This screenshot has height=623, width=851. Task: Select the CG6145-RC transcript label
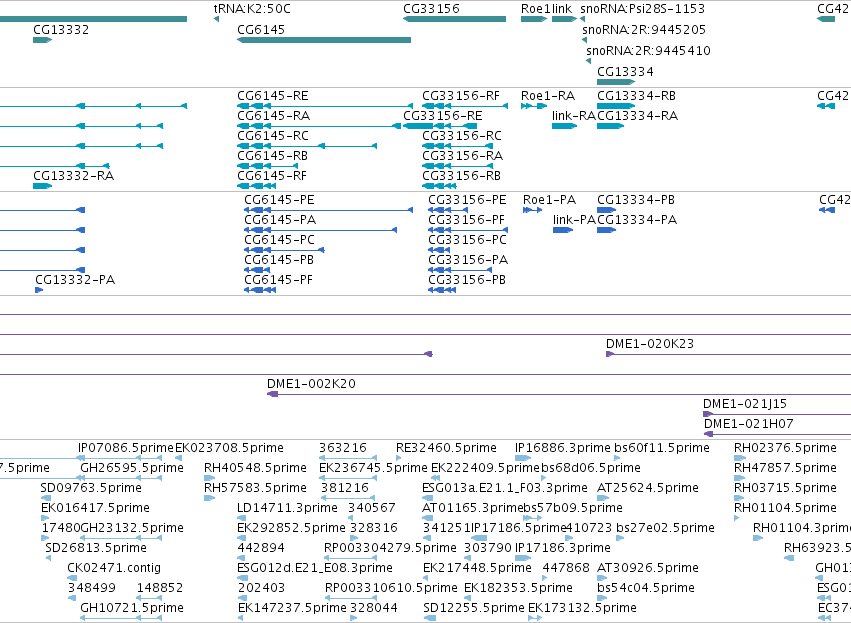(x=272, y=136)
